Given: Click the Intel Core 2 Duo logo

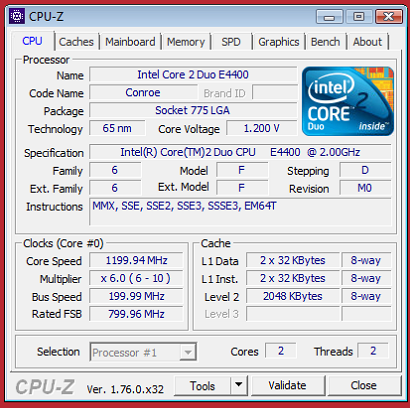Looking at the screenshot, I should tap(348, 101).
